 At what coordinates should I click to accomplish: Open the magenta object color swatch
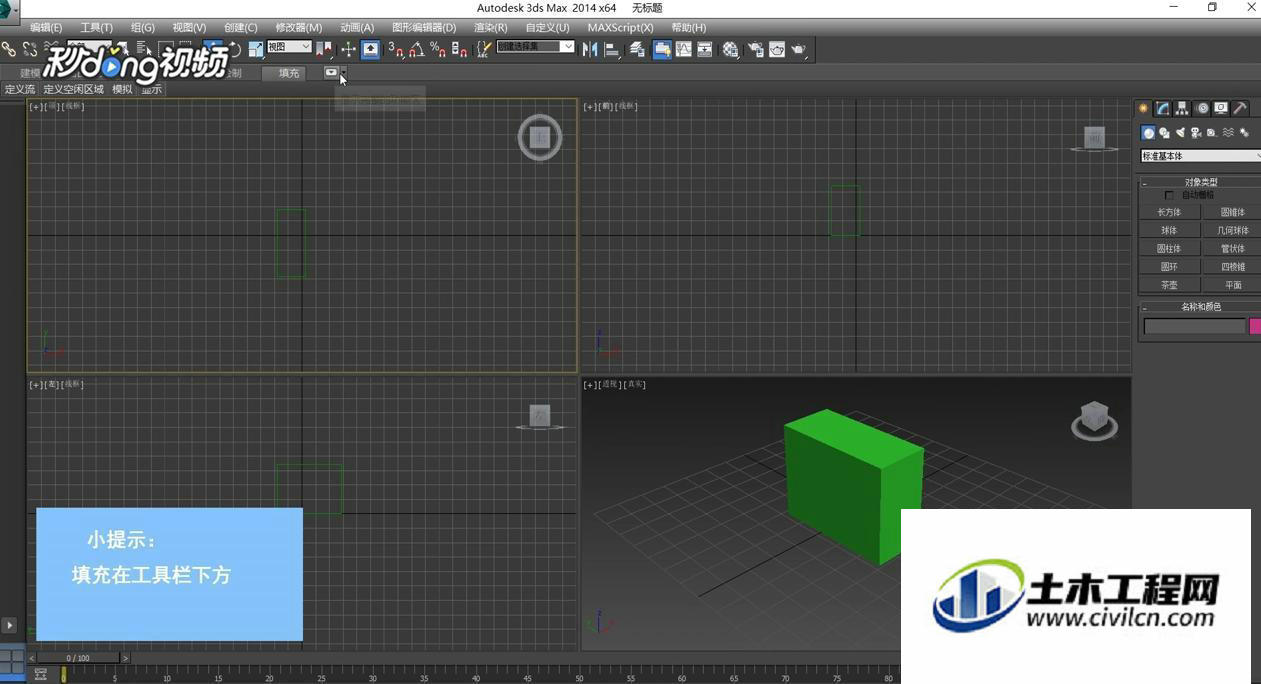(1255, 326)
